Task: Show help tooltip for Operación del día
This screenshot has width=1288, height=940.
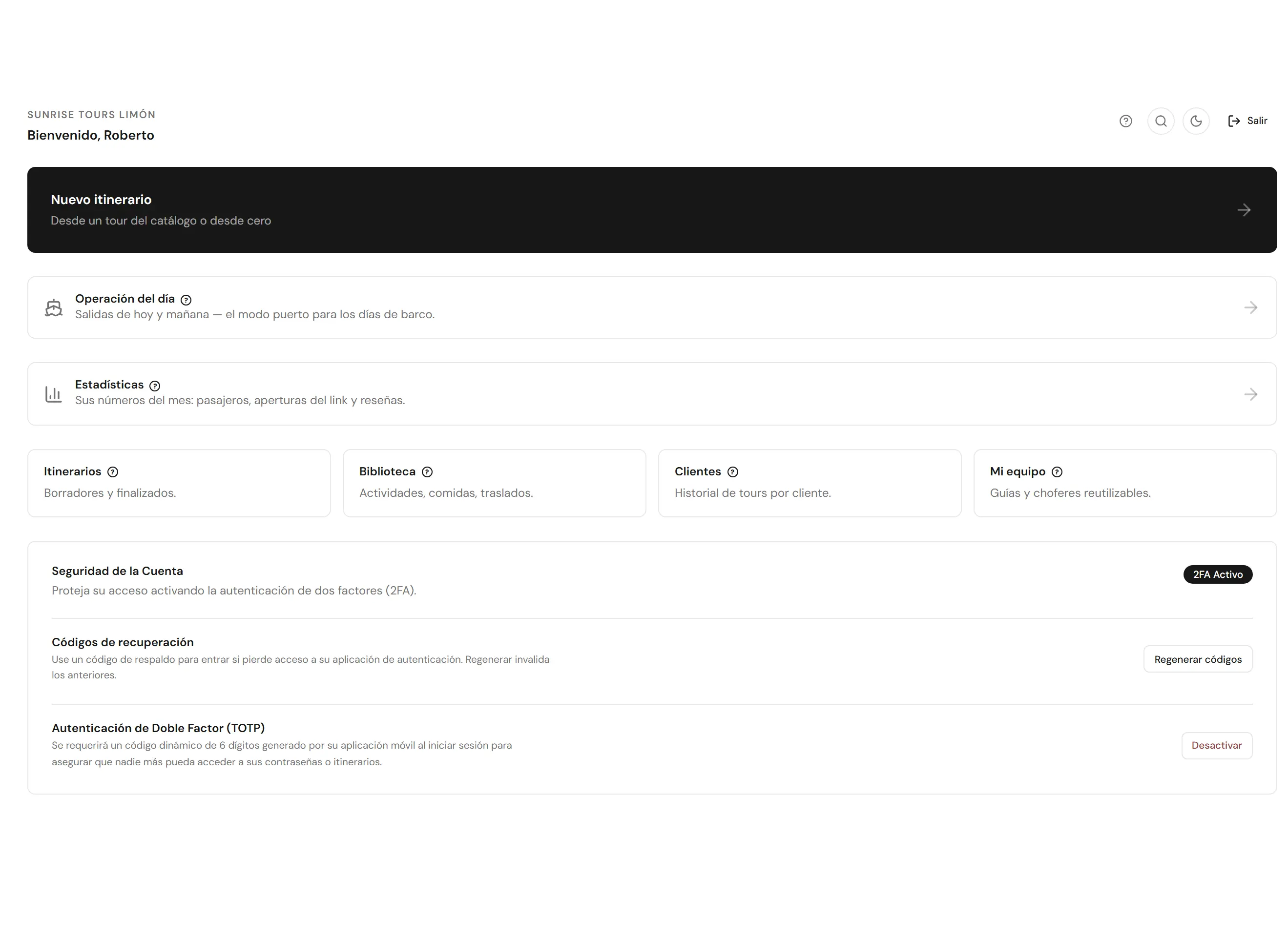Action: 186,300
